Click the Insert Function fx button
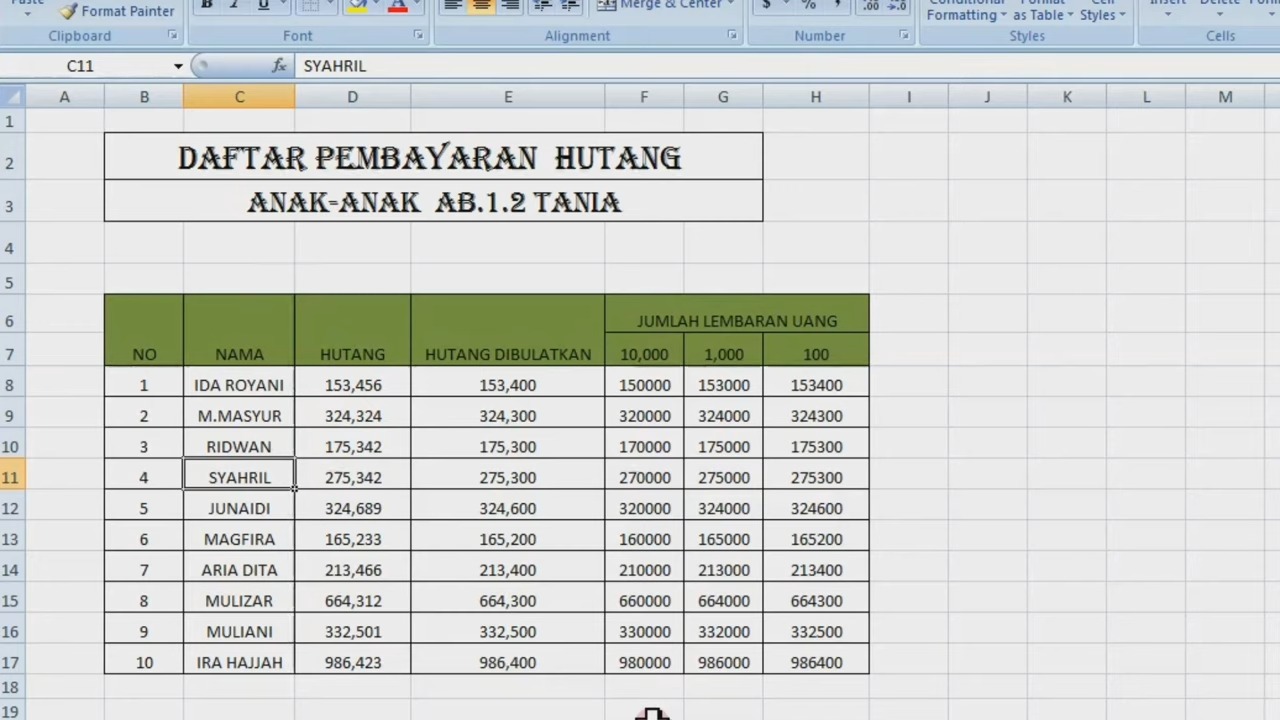The height and width of the screenshot is (720, 1280). [x=279, y=66]
